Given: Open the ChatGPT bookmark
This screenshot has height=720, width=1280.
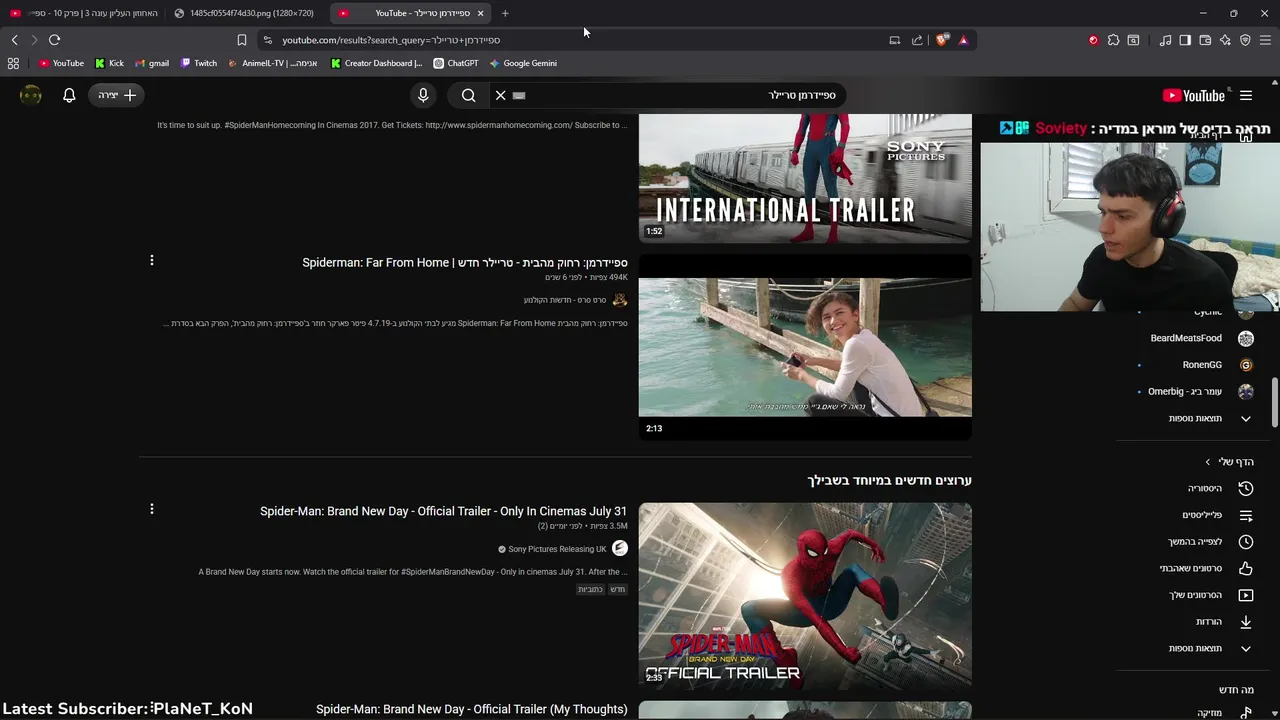Looking at the screenshot, I should (456, 63).
